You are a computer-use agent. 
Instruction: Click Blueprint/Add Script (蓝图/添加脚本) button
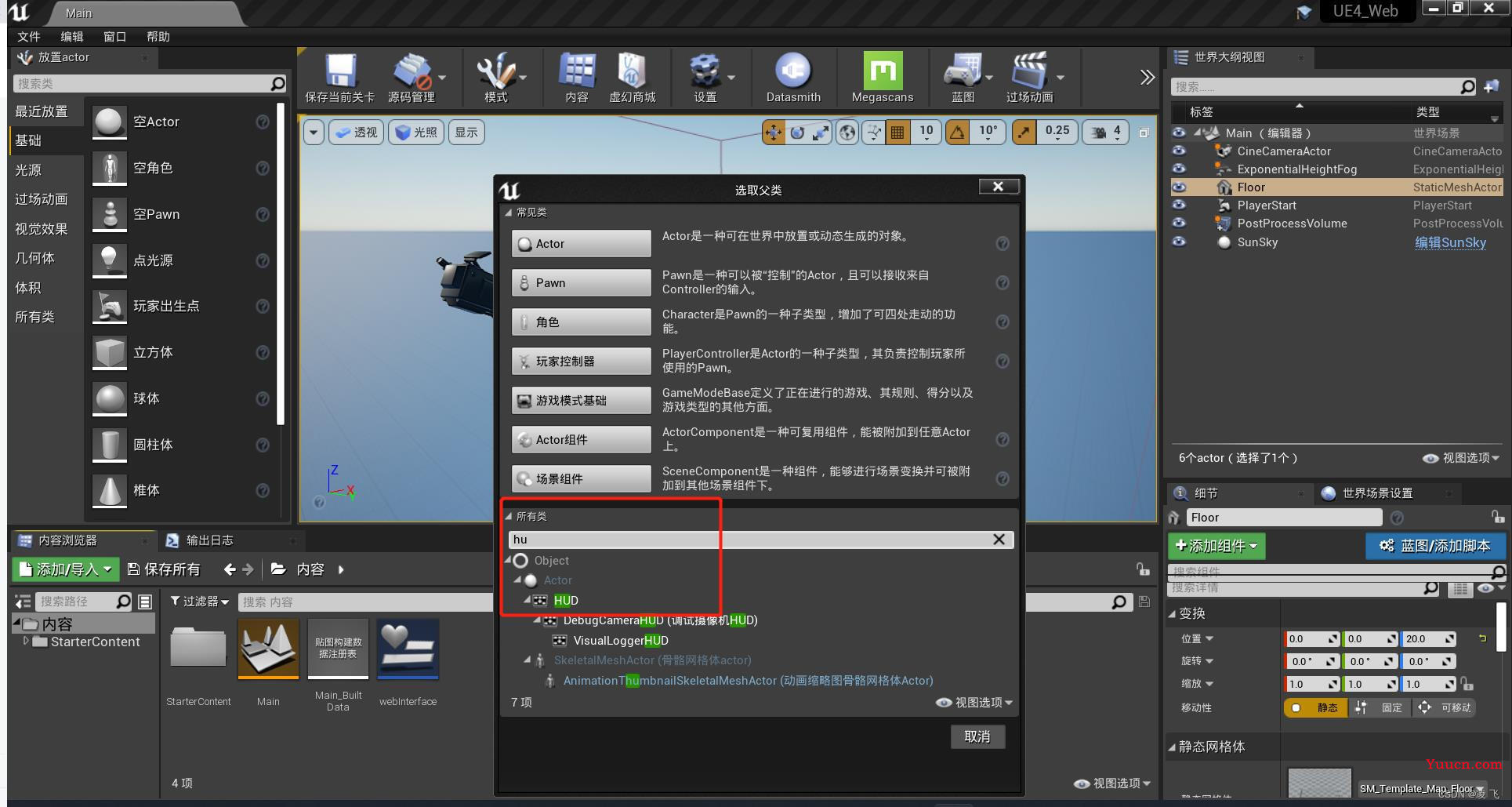(1435, 546)
